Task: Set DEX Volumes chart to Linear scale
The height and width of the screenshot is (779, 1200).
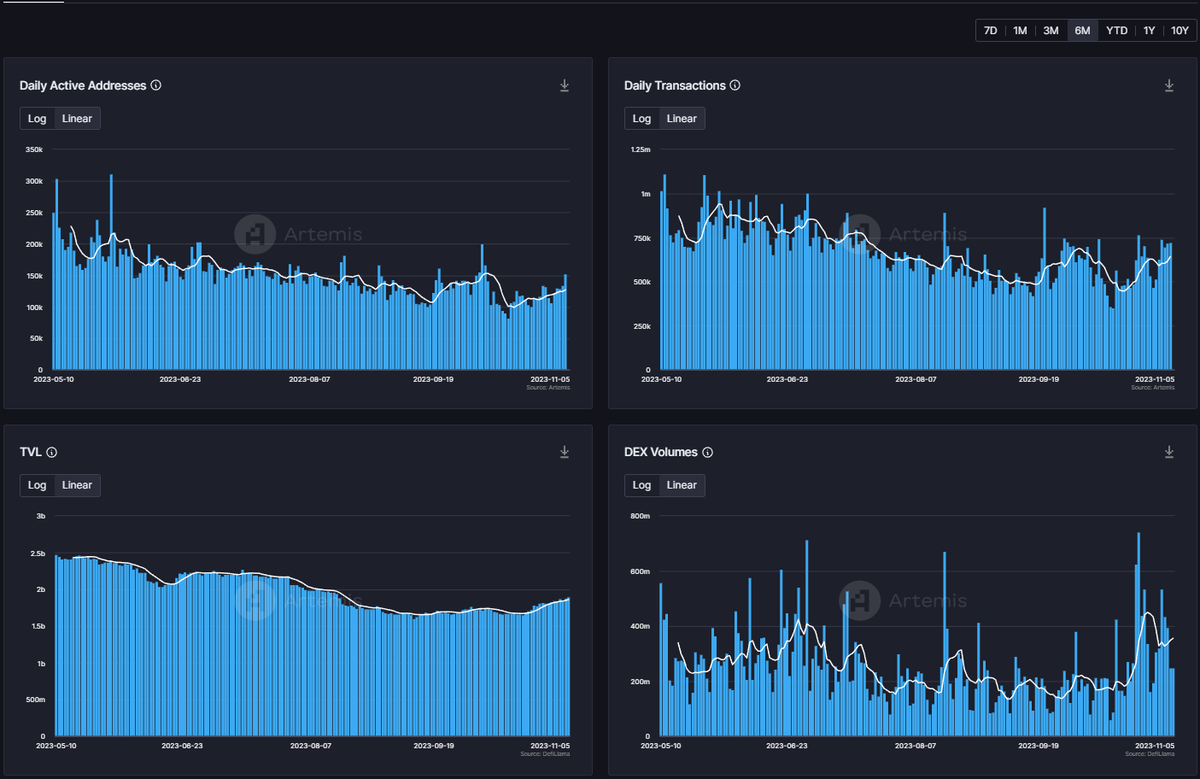Action: click(x=682, y=485)
